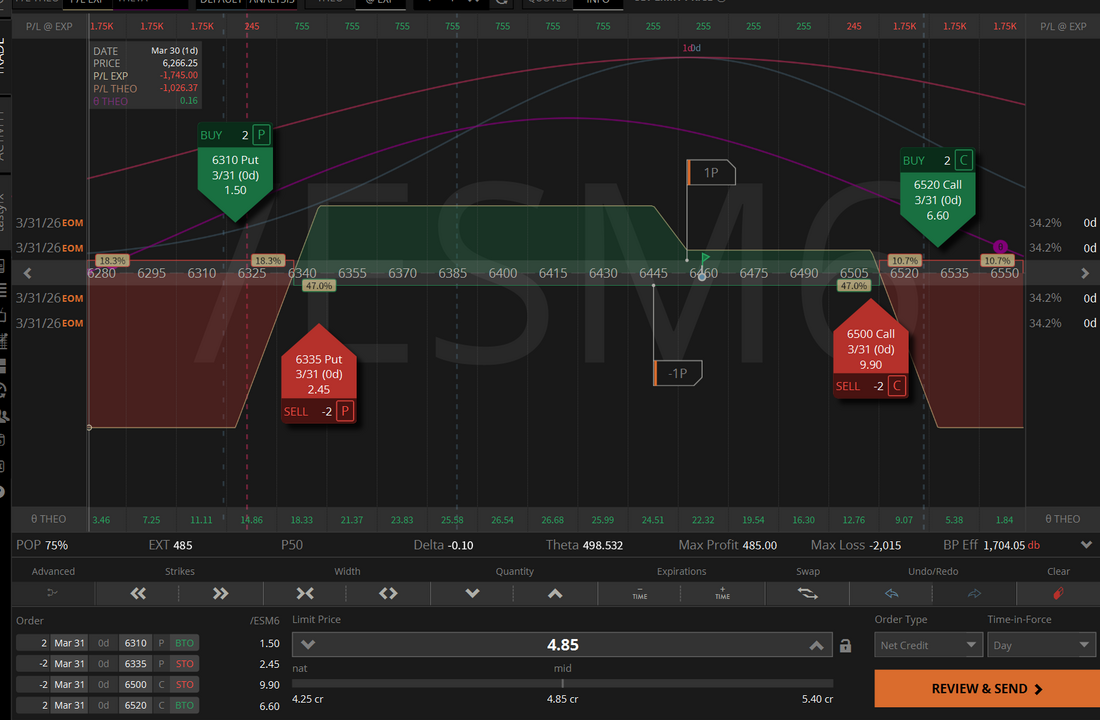Narrow the spread width icon
Image resolution: width=1100 pixels, height=720 pixels.
pyautogui.click(x=305, y=593)
